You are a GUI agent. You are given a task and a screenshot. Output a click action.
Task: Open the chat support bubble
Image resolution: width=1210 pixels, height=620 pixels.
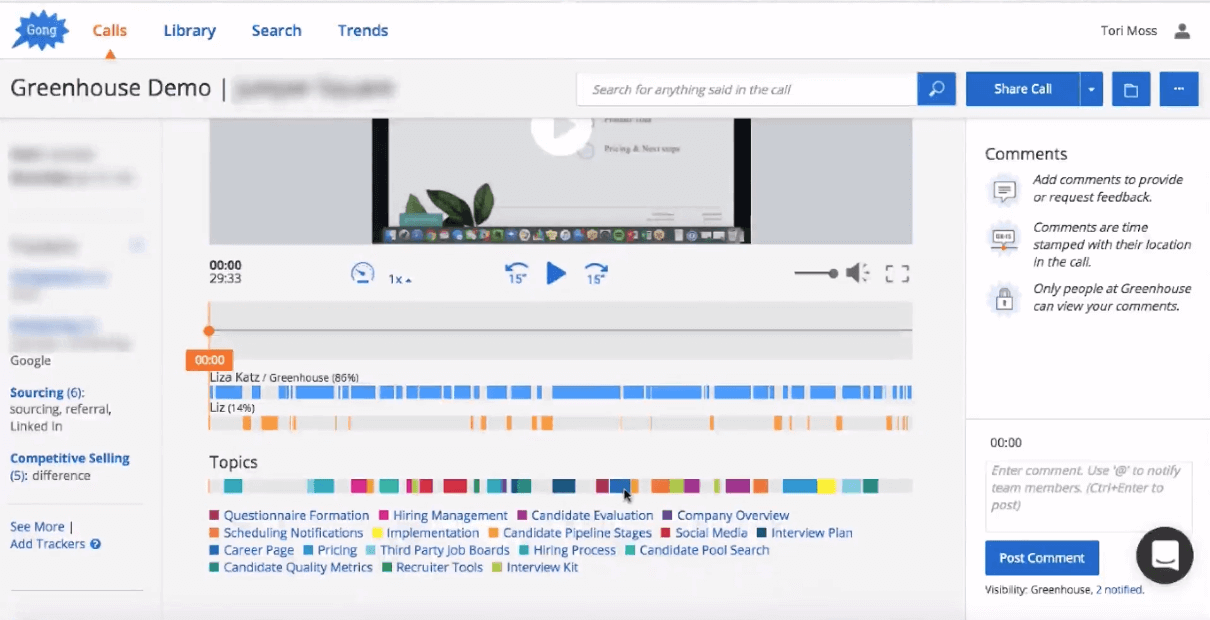(x=1165, y=555)
